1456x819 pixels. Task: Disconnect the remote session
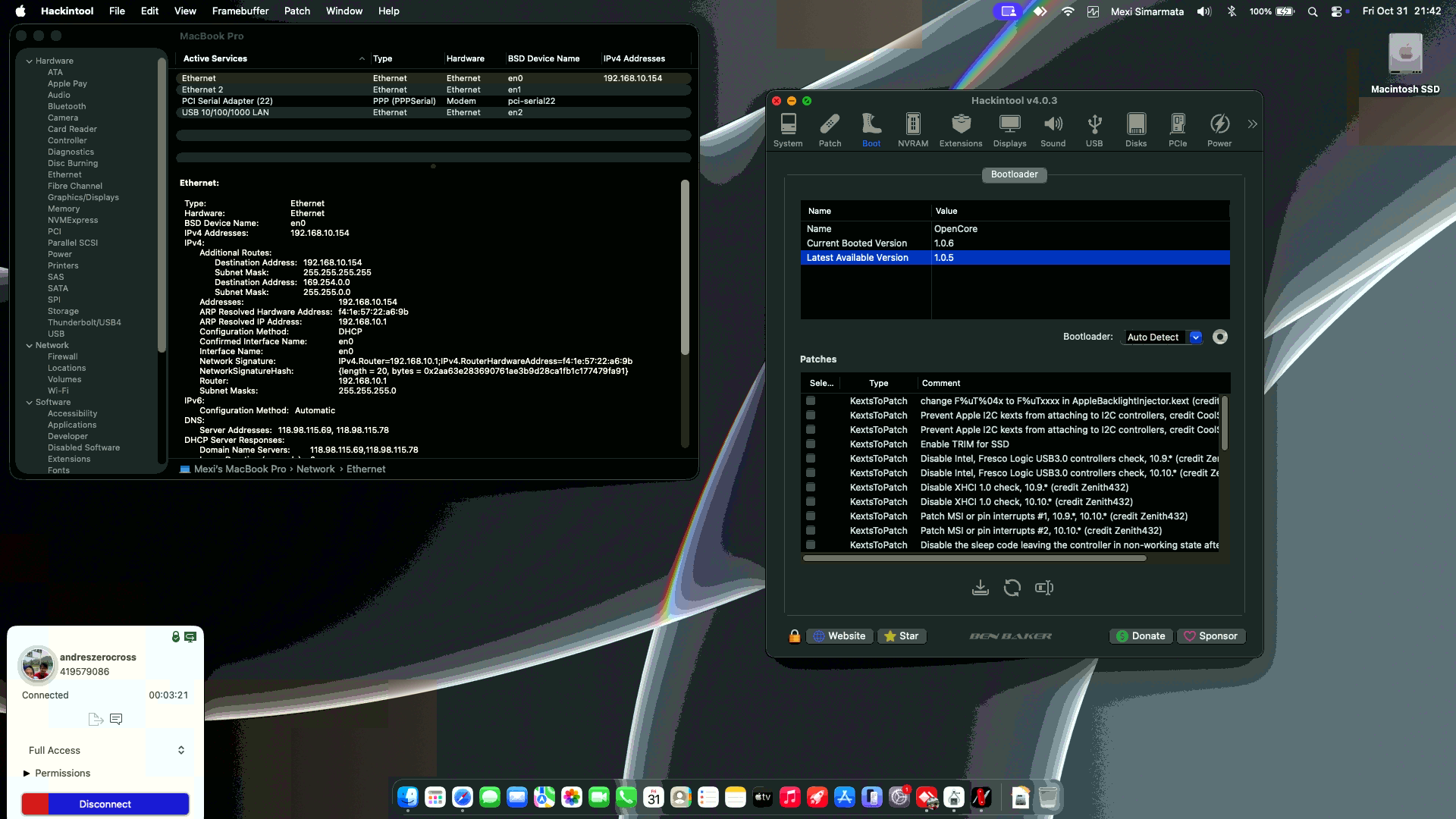tap(105, 804)
